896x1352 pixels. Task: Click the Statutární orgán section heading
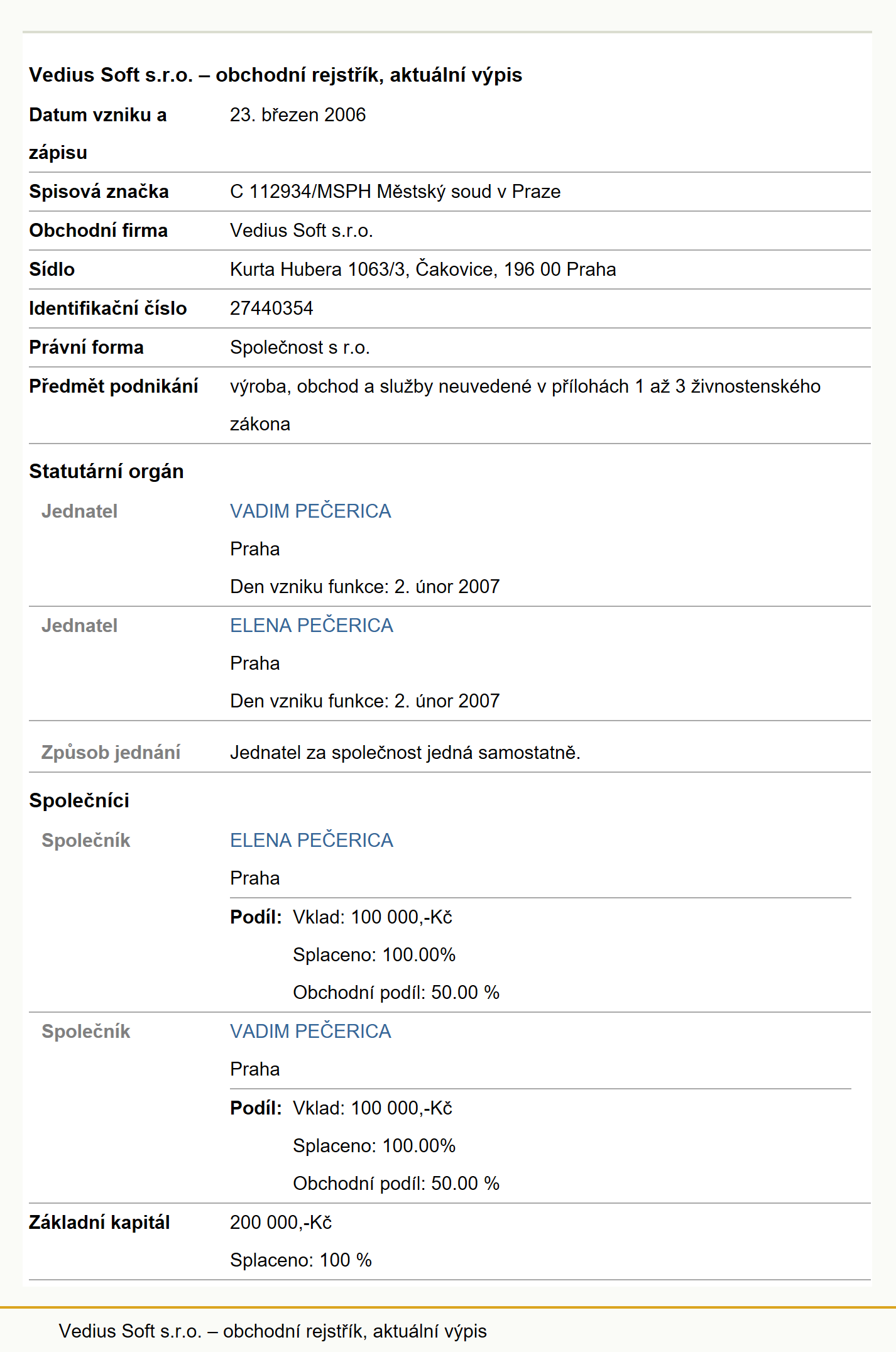pyautogui.click(x=106, y=471)
